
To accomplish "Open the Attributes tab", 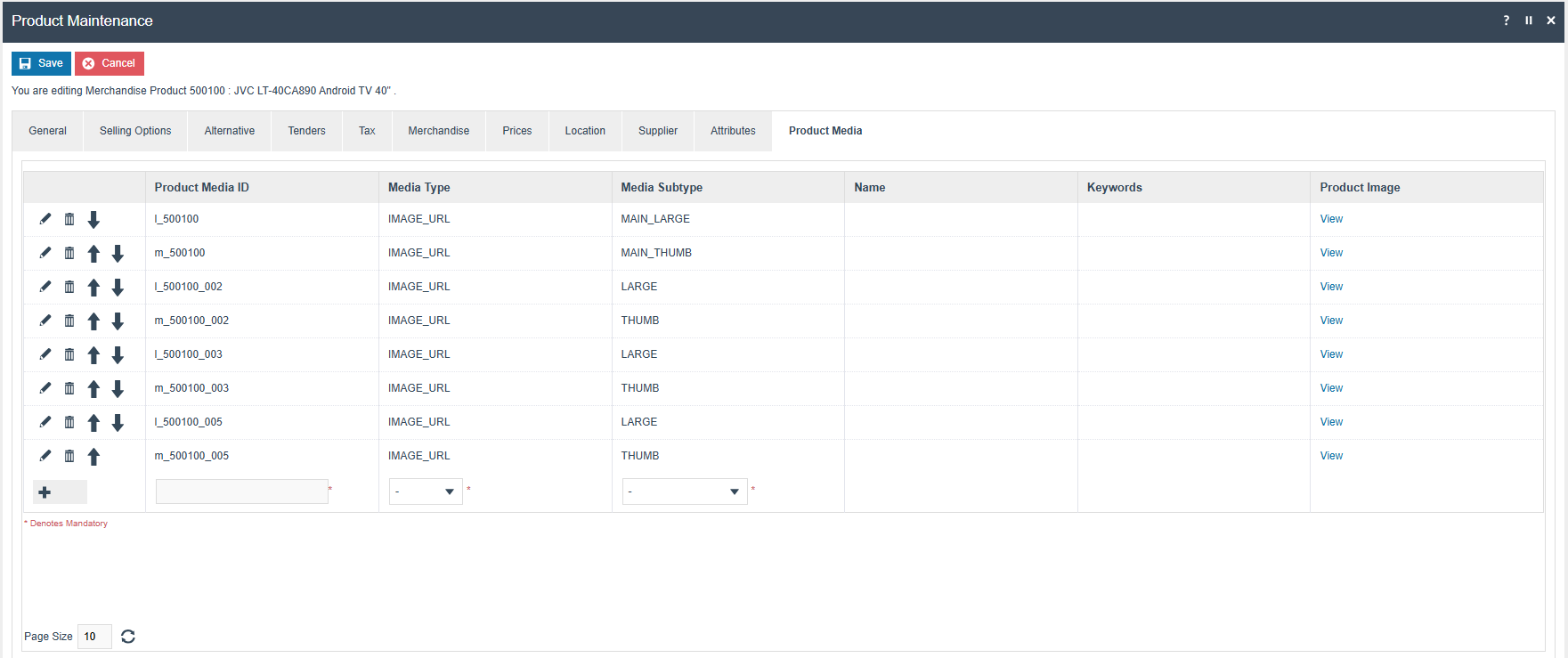I will coord(733,131).
